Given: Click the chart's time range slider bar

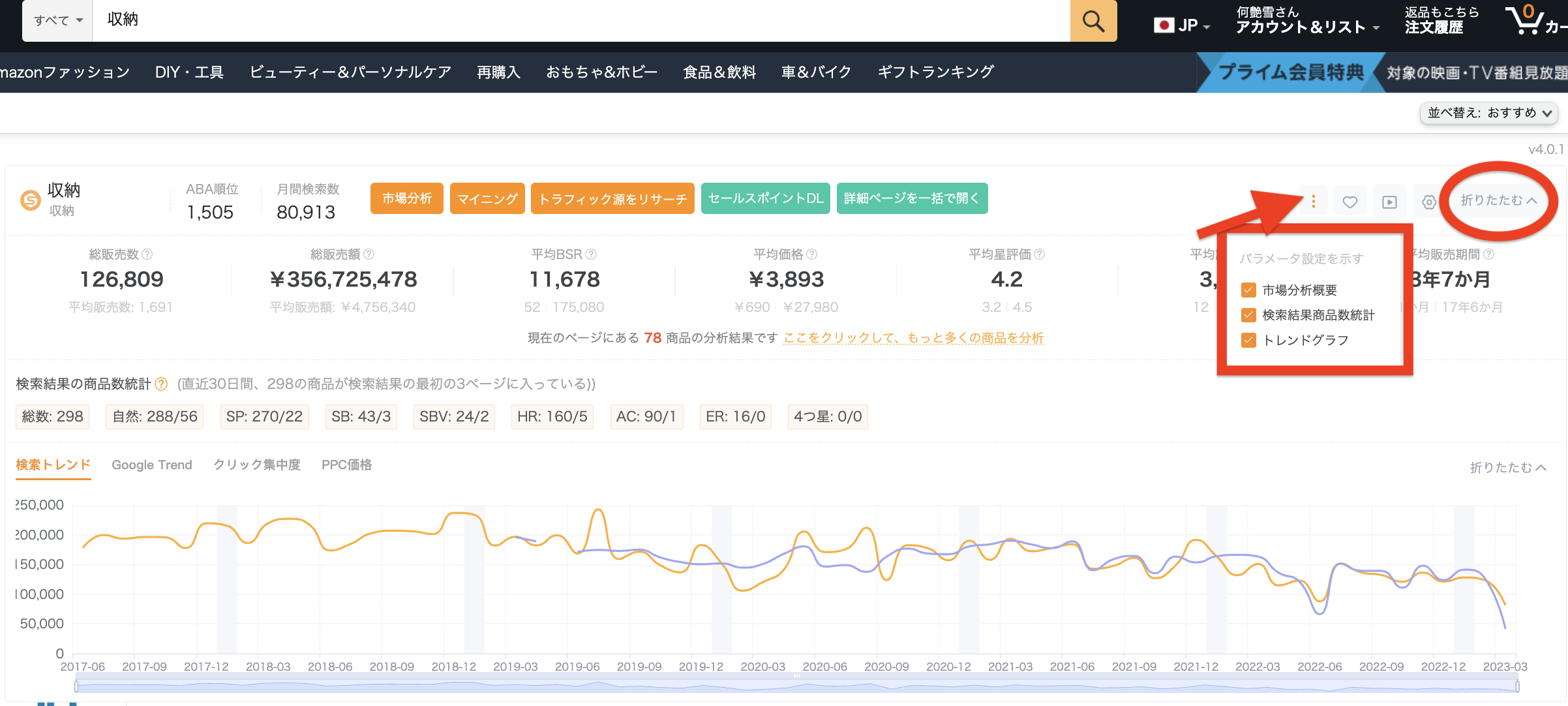Looking at the screenshot, I should pos(797,686).
